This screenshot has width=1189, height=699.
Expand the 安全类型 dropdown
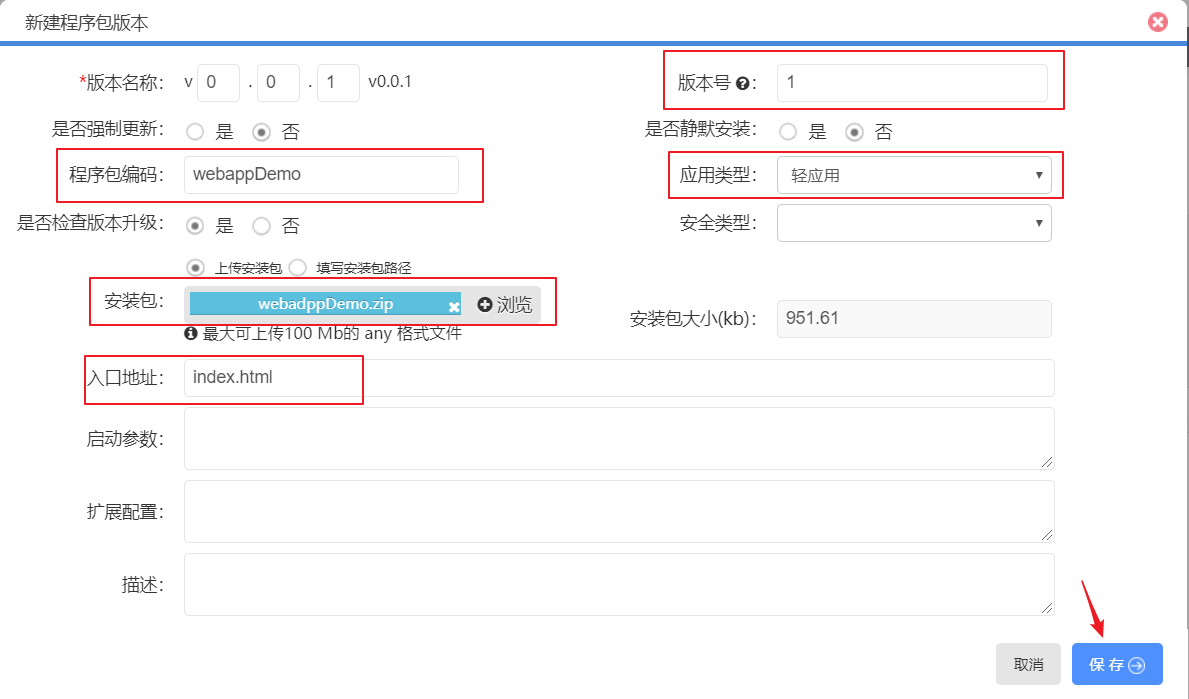coord(913,223)
